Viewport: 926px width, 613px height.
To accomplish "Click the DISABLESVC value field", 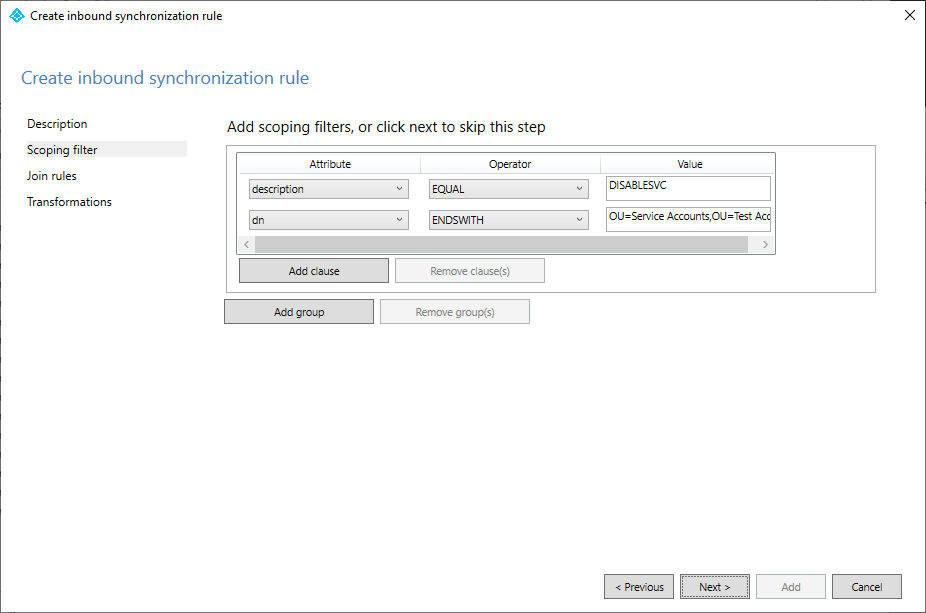I will coord(688,188).
